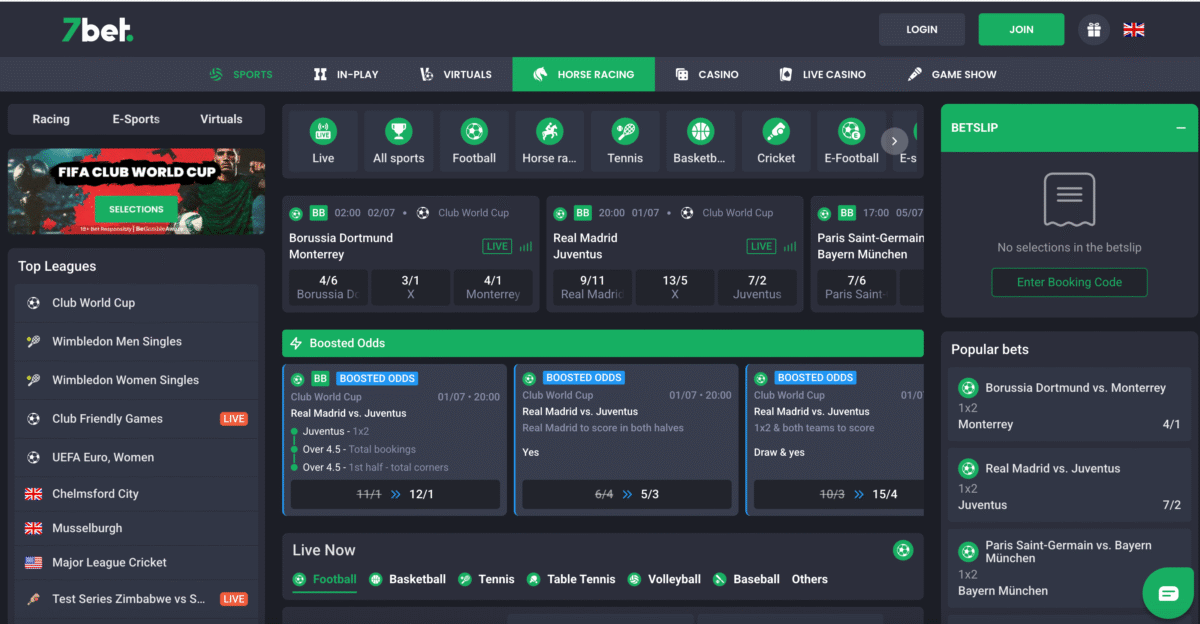This screenshot has height=624, width=1200.
Task: Add boosted 5/3 score both halves bet
Action: [627, 494]
